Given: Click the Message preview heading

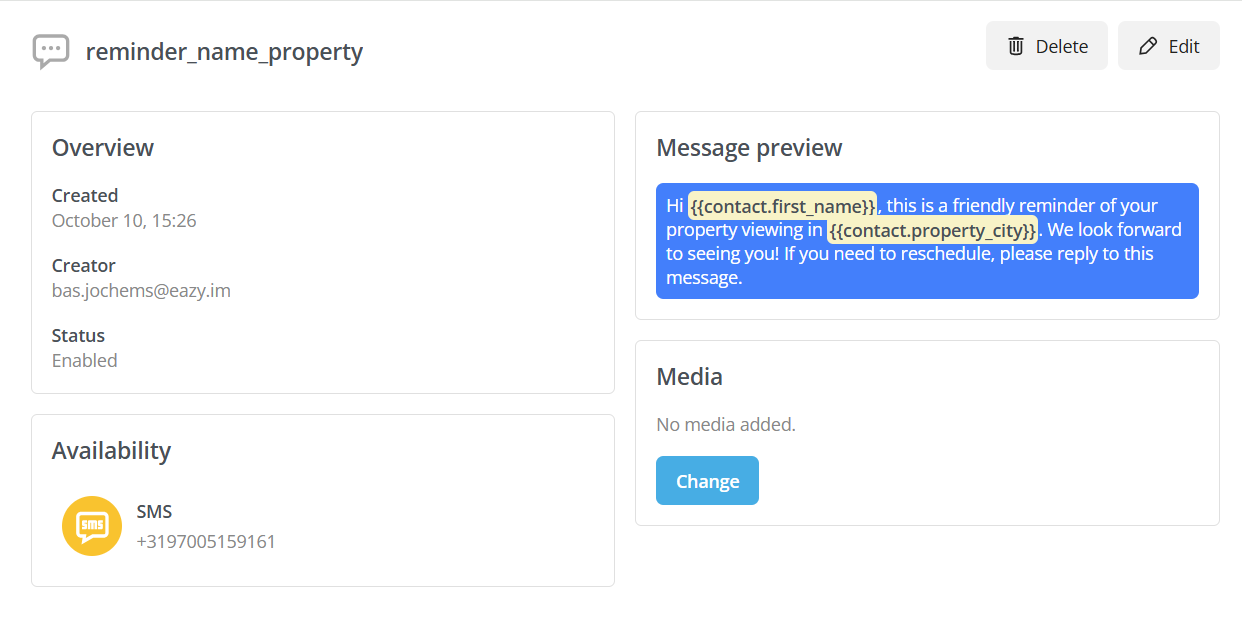Looking at the screenshot, I should pos(749,148).
